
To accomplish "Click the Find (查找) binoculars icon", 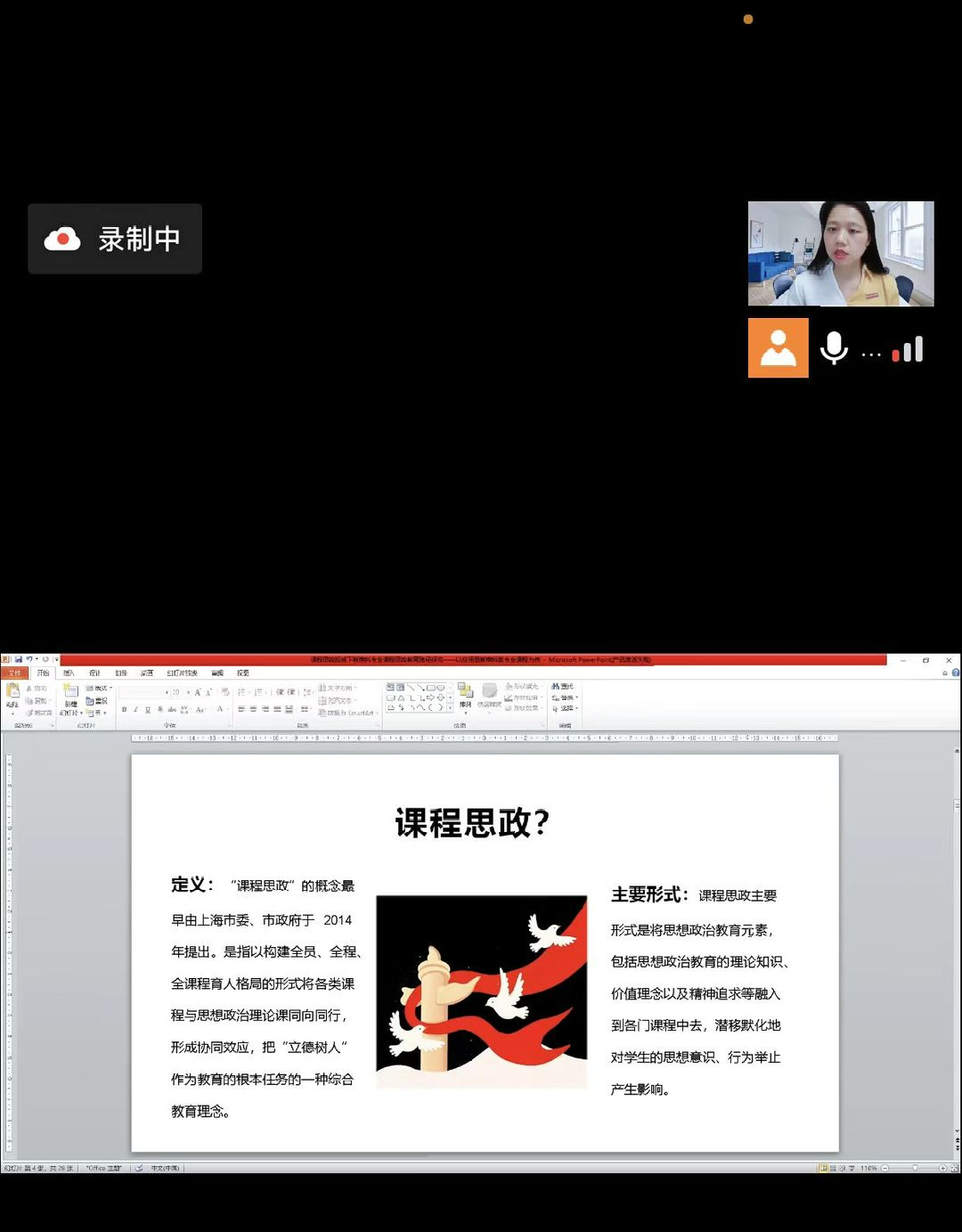I will (x=556, y=687).
